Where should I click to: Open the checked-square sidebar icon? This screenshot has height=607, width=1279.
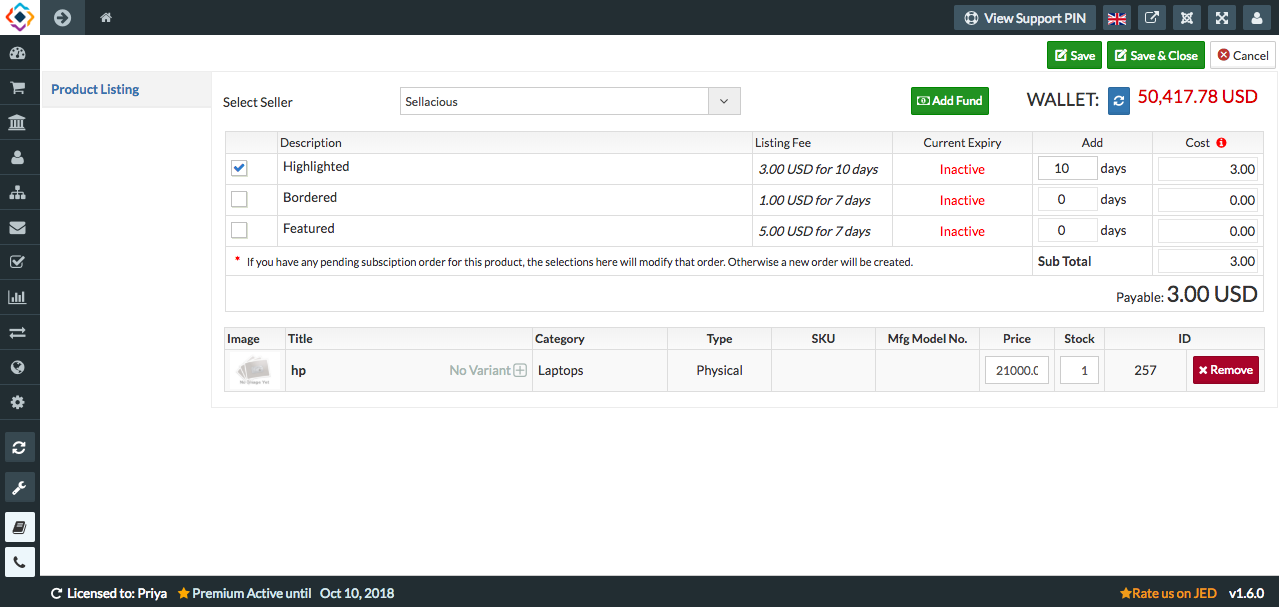click(x=18, y=262)
